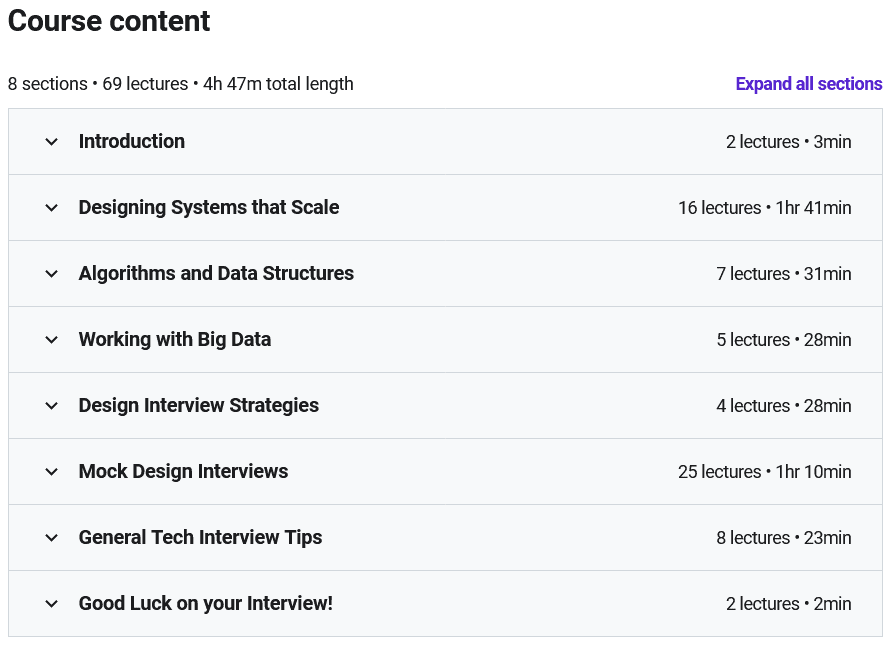Click the 7 lectures • 31min label

pos(783,274)
